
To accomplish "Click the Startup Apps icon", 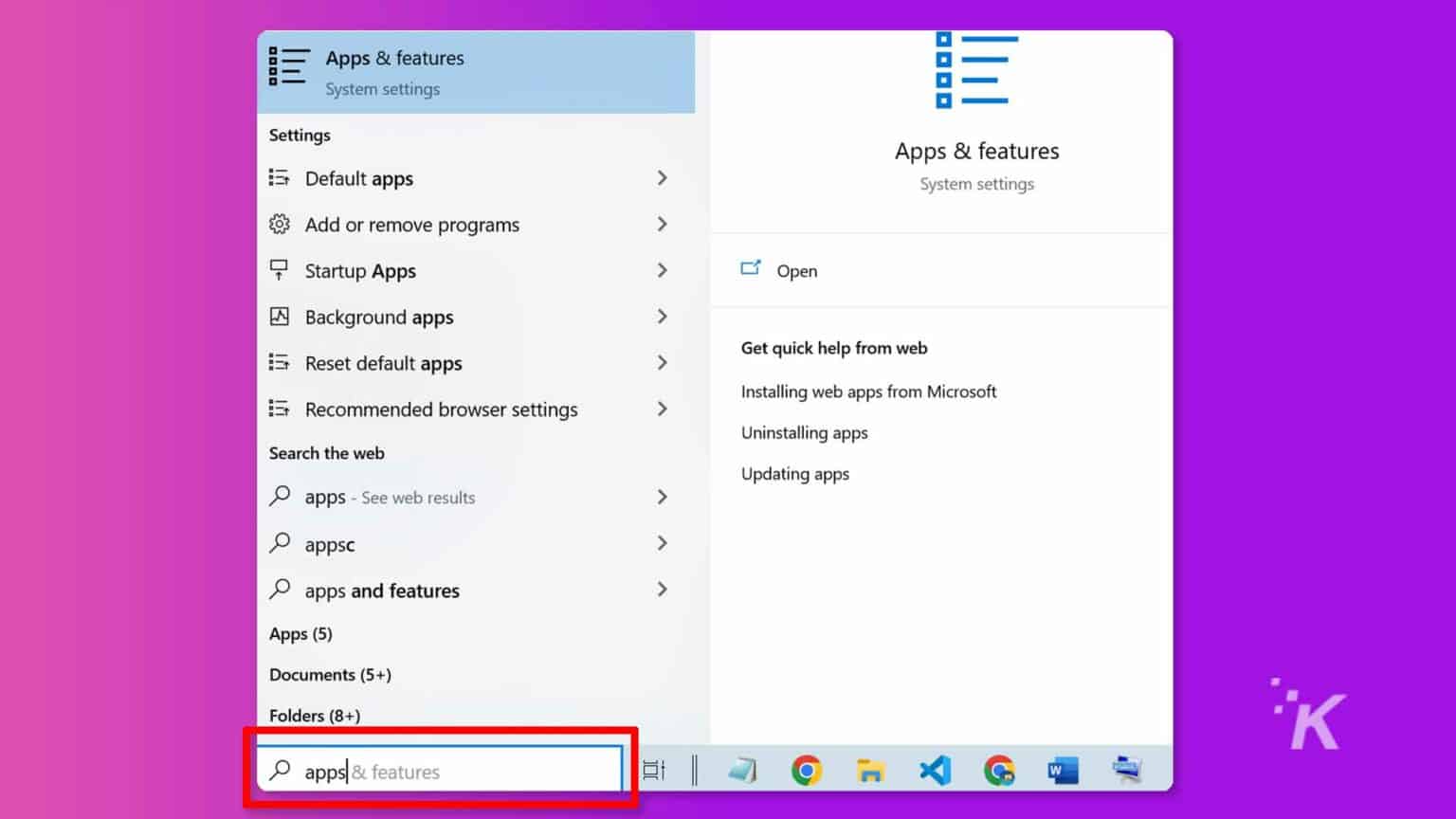I will point(279,270).
